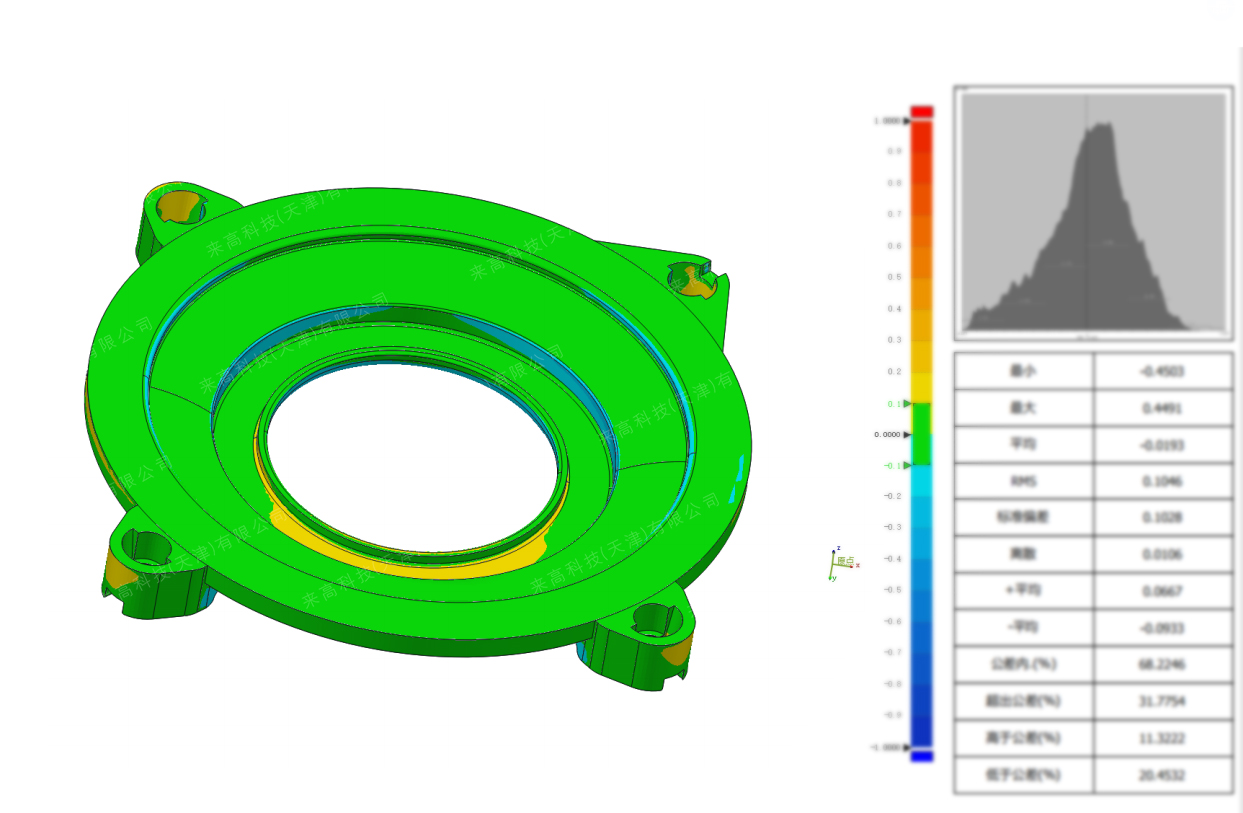Viewport: 1243px width, 813px height.
Task: Select the red swatch atop the color bar
Action: coord(921,111)
